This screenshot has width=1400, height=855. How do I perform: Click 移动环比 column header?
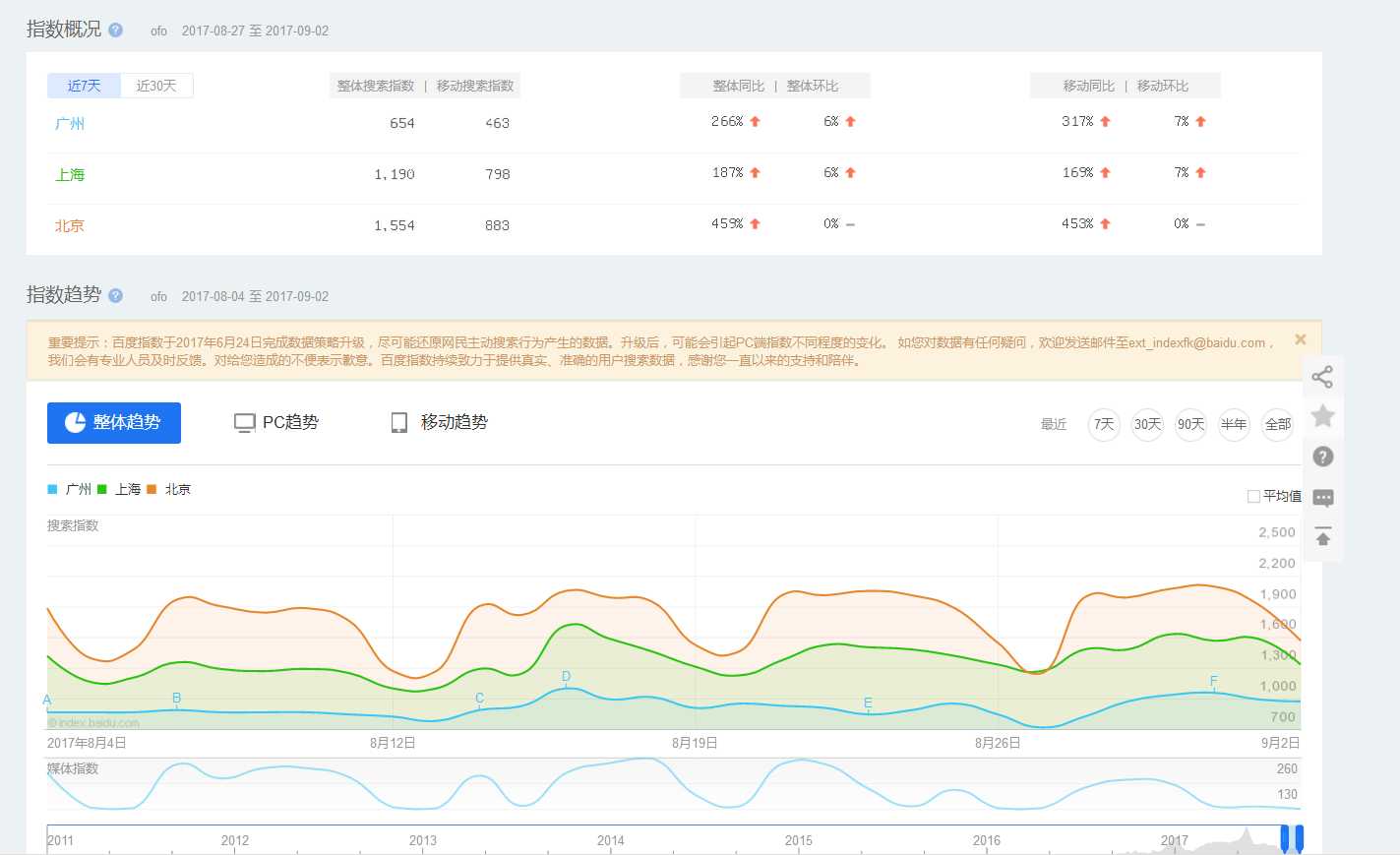(1163, 86)
